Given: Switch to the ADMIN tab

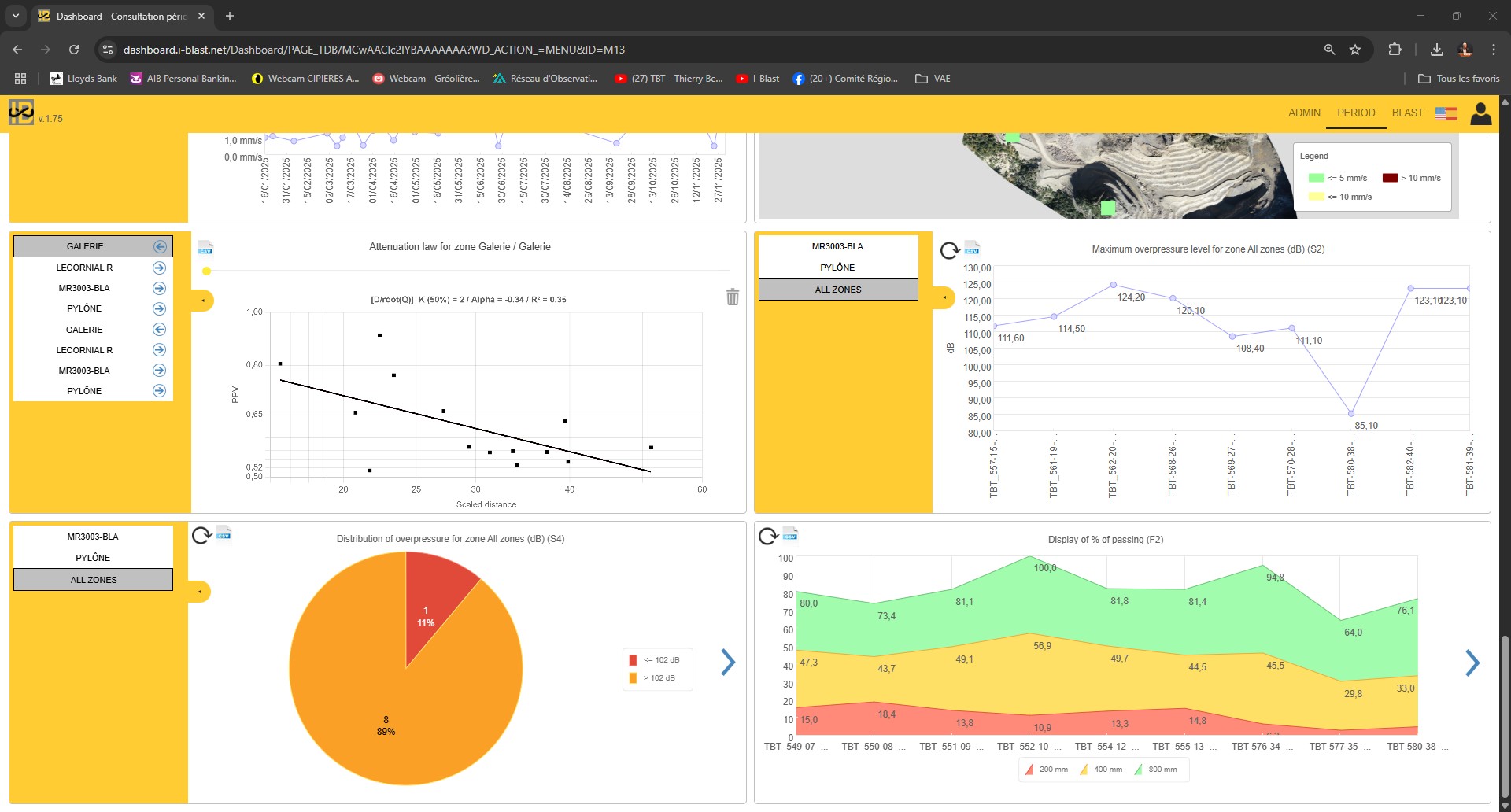Looking at the screenshot, I should pyautogui.click(x=1304, y=113).
